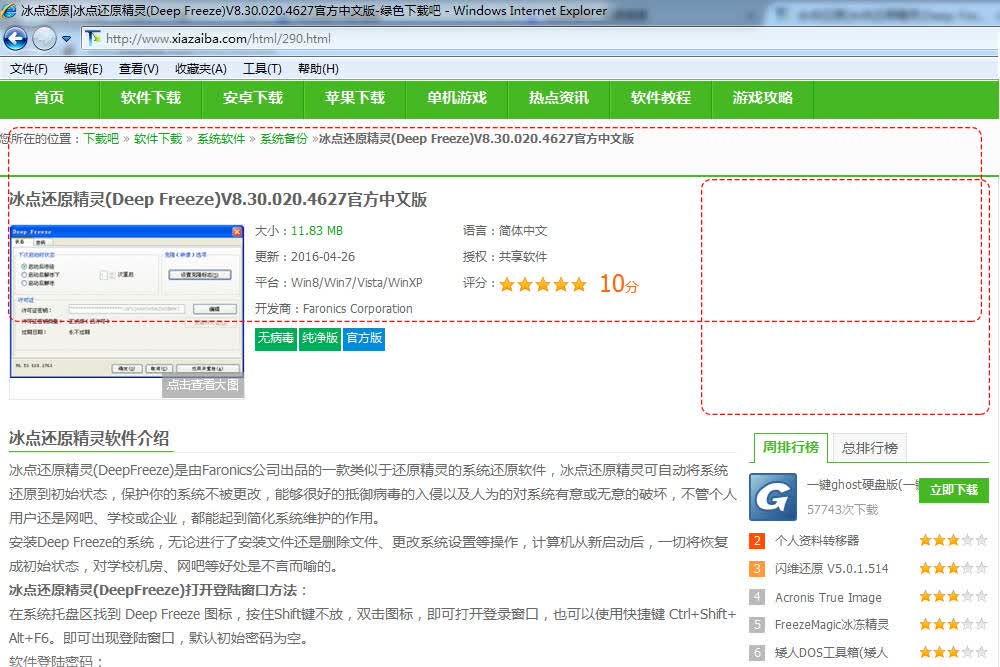
Task: Go to the 安卓下载 navigation item
Action: 253,98
